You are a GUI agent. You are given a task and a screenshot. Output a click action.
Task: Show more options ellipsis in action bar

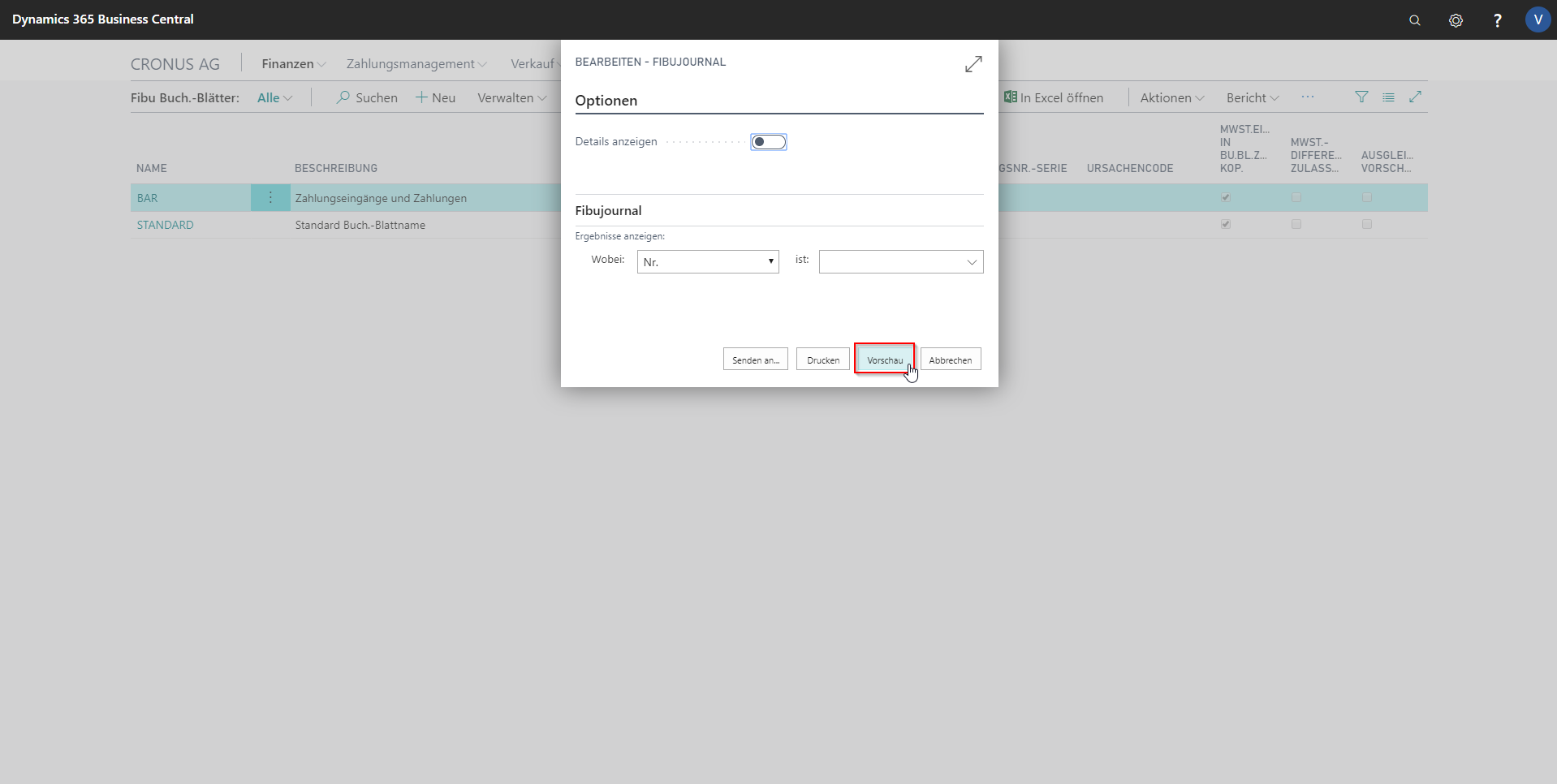[x=1307, y=97]
